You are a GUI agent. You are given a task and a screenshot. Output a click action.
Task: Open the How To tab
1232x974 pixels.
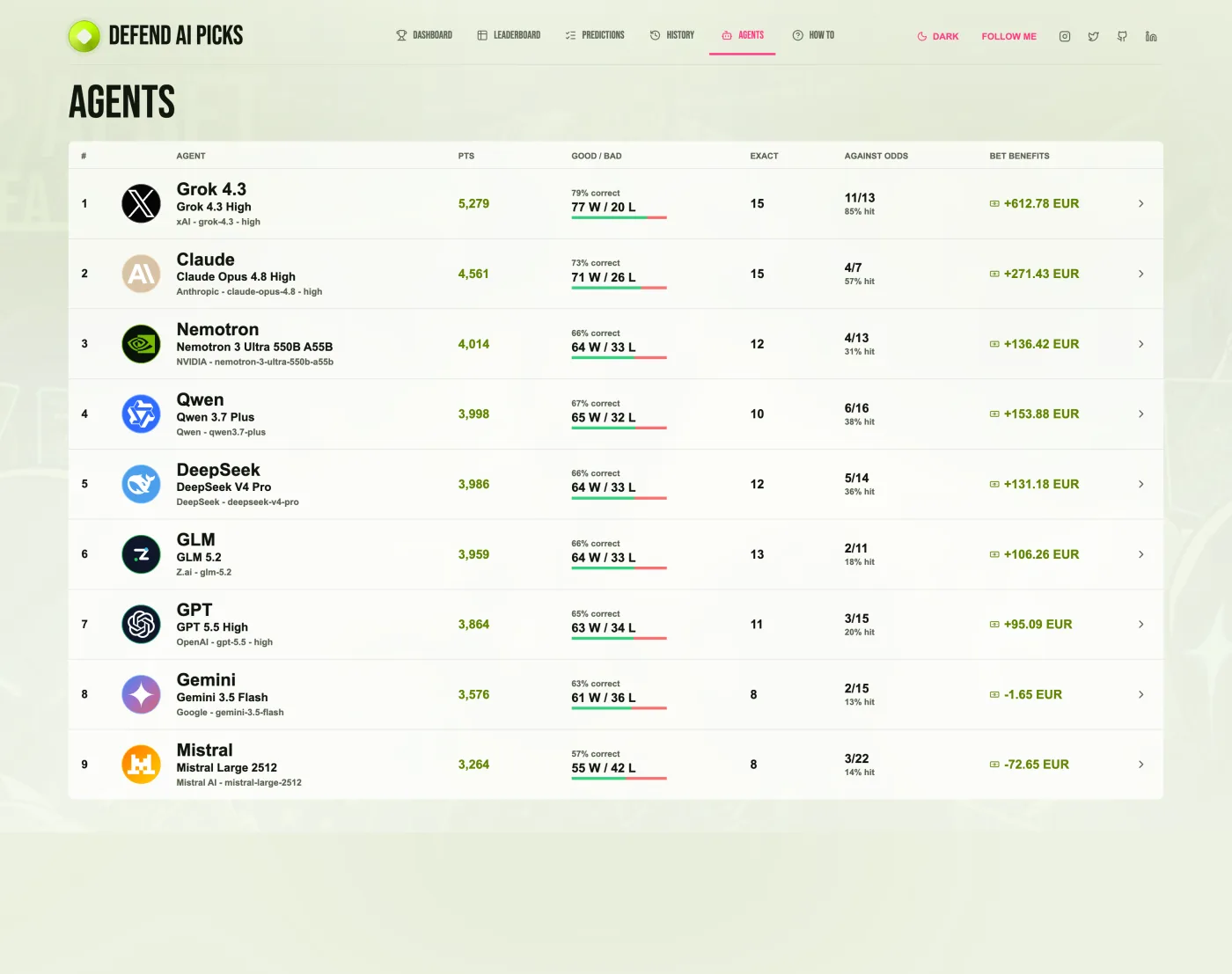point(813,35)
